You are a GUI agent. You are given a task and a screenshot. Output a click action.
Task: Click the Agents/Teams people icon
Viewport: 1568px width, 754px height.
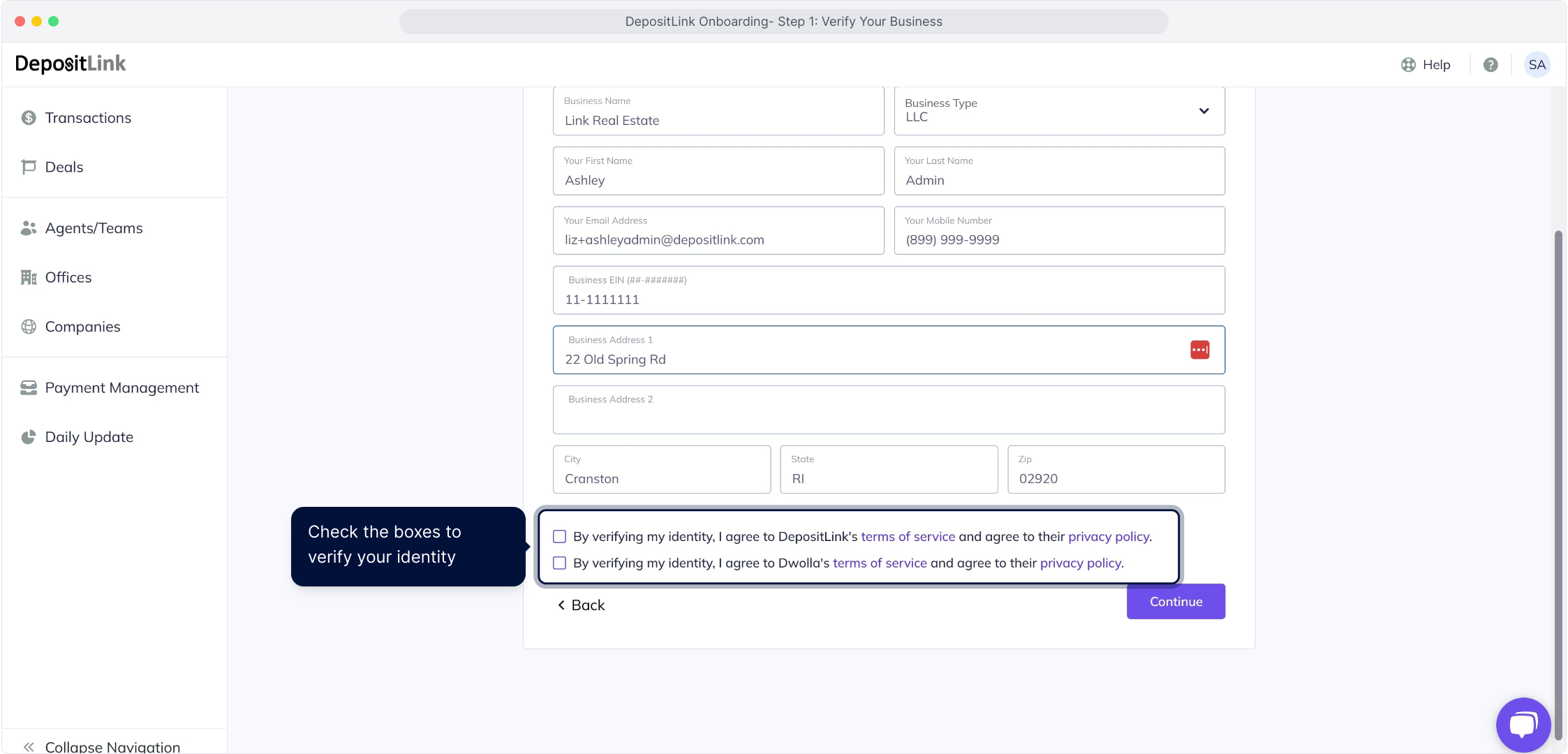29,228
